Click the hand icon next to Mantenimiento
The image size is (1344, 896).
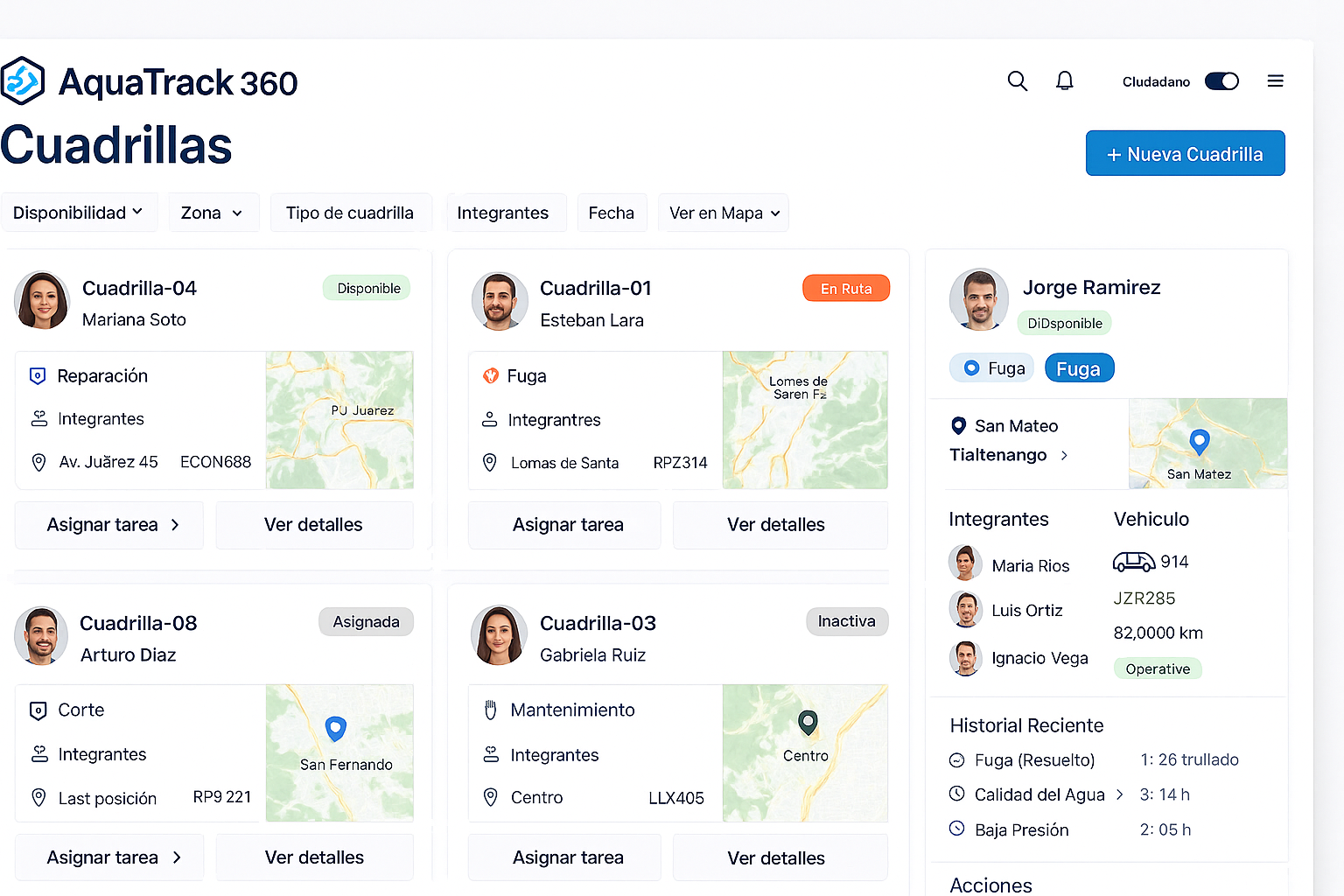click(x=491, y=710)
